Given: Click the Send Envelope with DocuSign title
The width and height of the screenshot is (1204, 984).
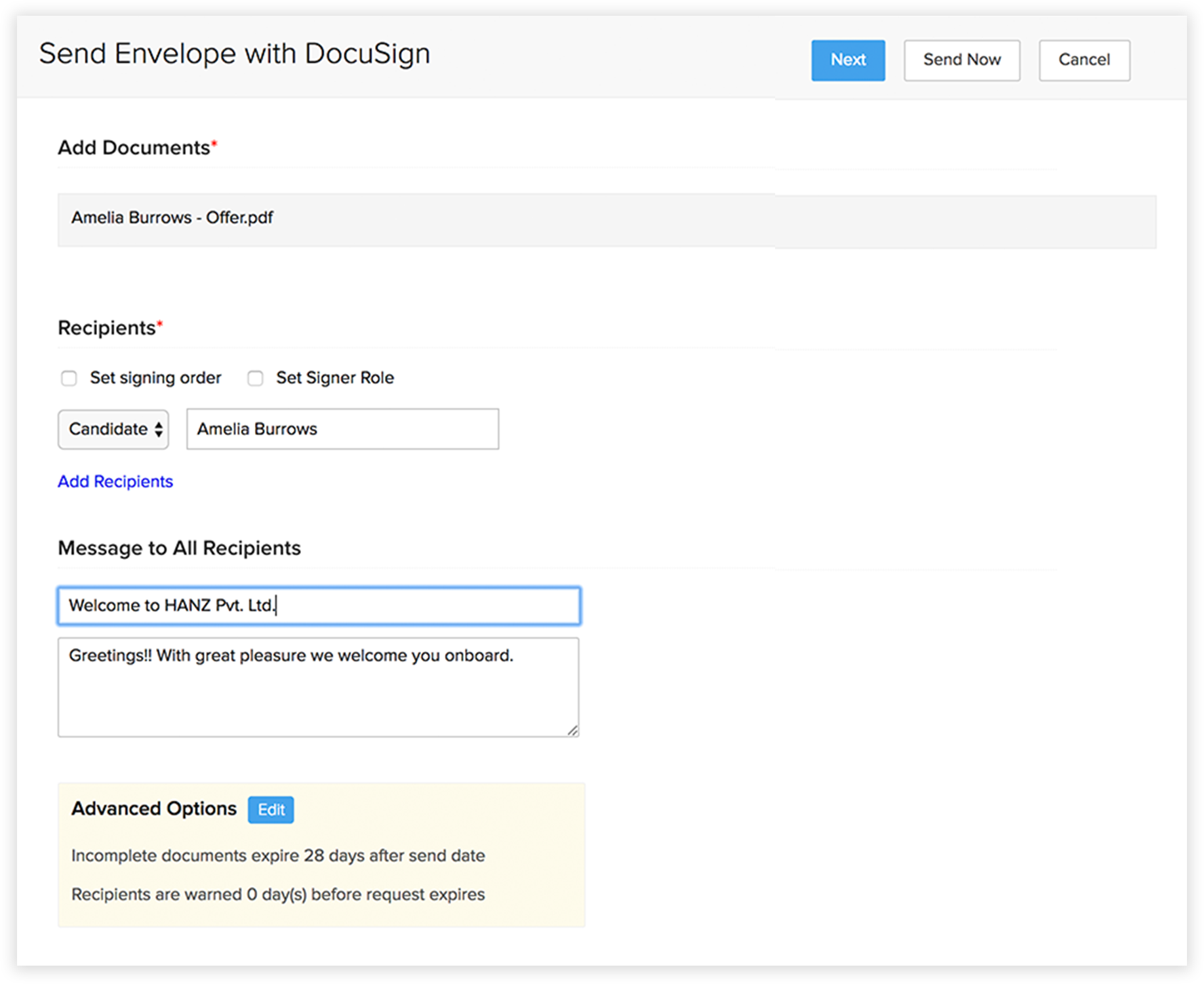Looking at the screenshot, I should coord(234,54).
